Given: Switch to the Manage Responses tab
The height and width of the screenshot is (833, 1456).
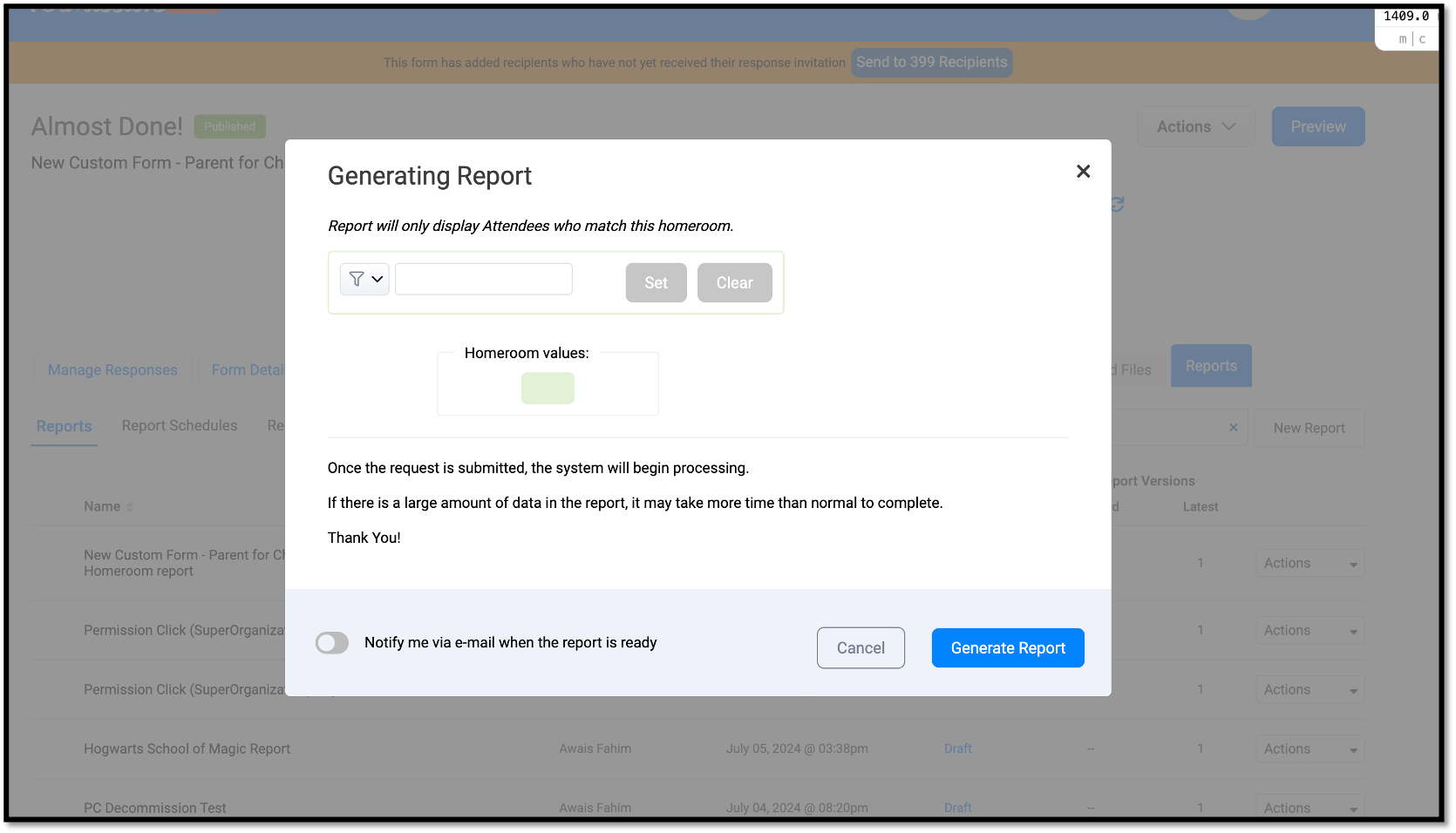Looking at the screenshot, I should click(112, 369).
